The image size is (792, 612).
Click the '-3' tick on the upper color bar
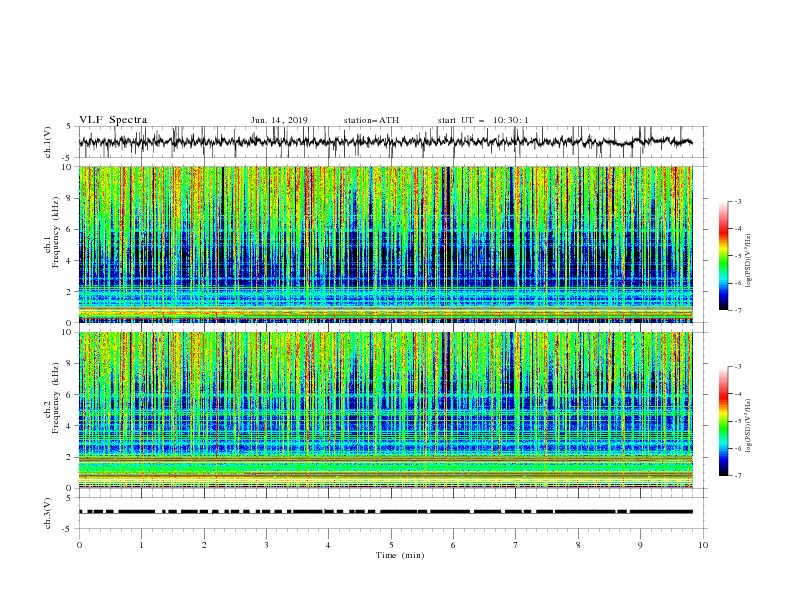pos(737,201)
